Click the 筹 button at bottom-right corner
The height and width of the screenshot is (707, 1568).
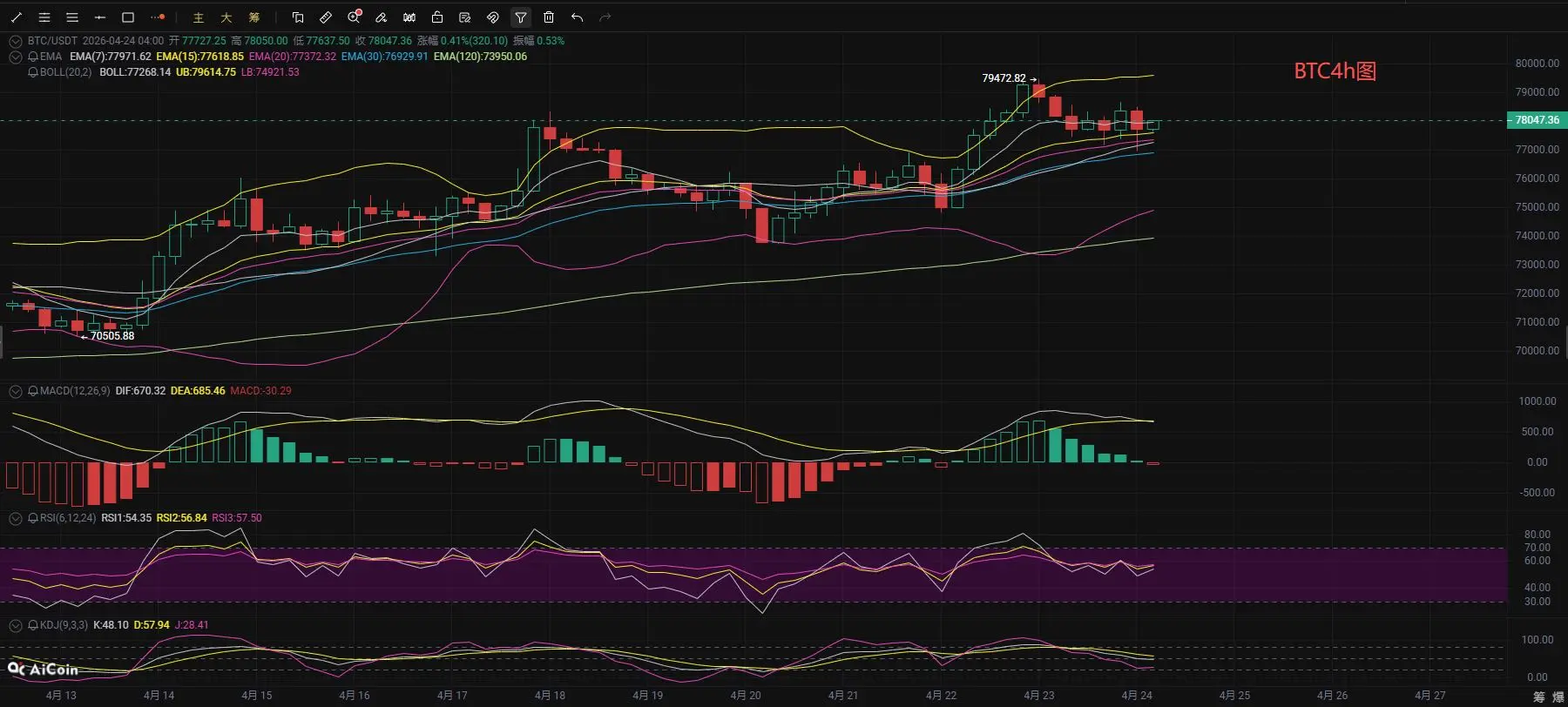click(x=1539, y=697)
